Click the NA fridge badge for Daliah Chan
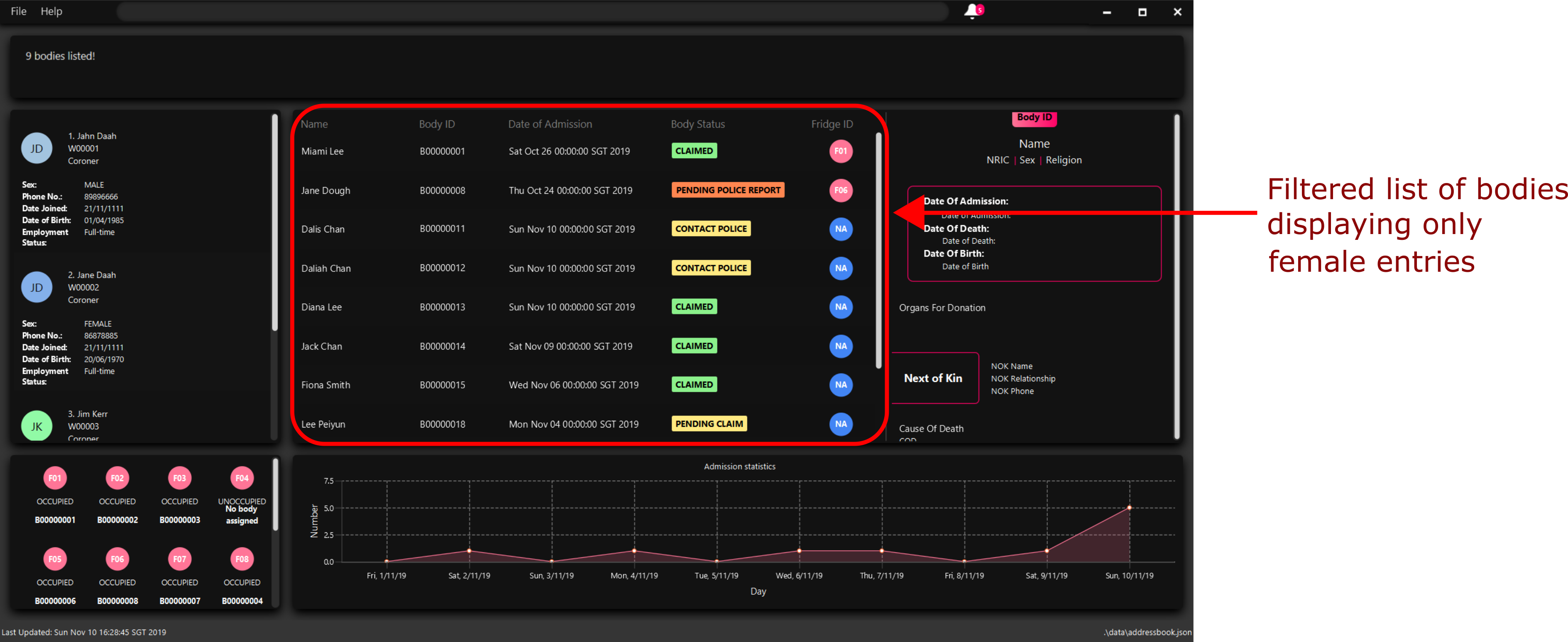This screenshot has width=1568, height=642. point(841,268)
